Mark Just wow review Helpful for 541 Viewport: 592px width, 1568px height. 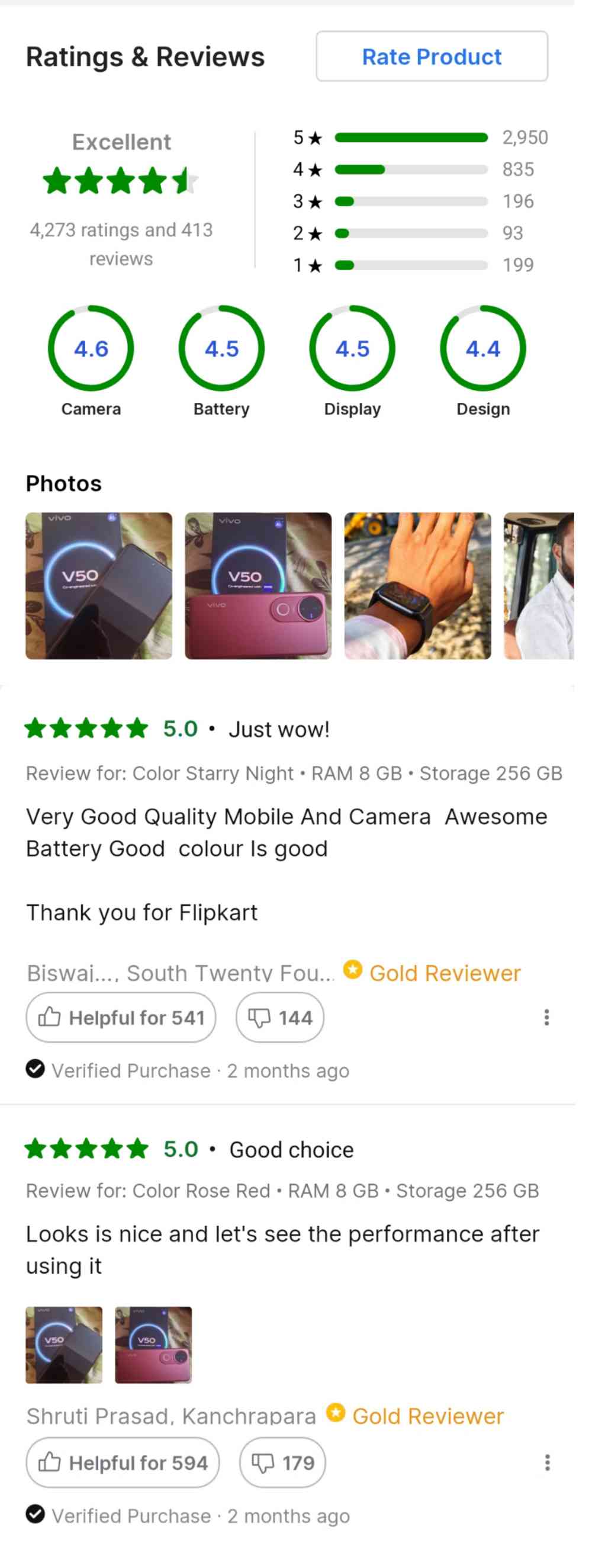(x=121, y=1017)
